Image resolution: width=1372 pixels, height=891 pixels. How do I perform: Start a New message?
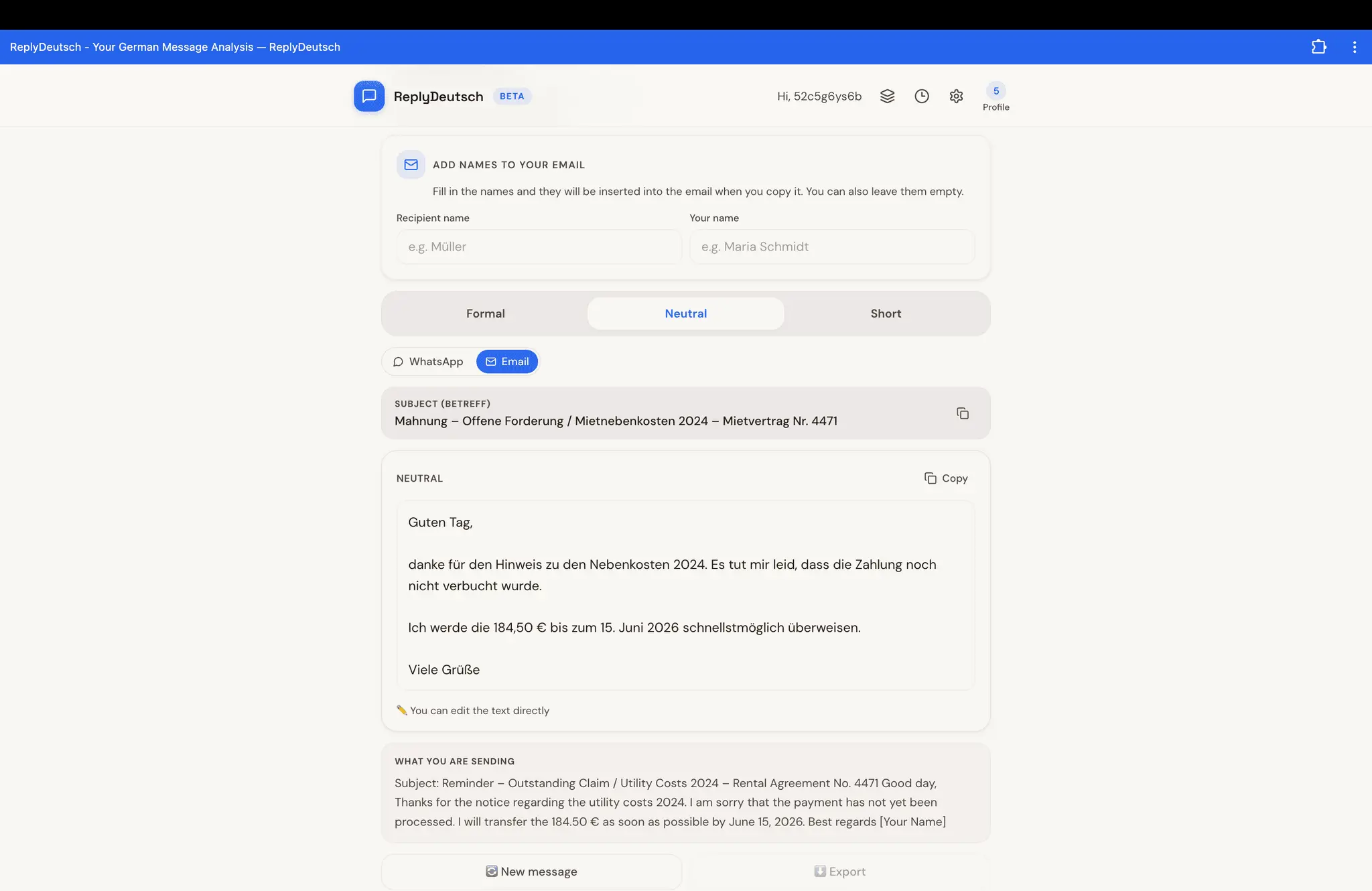tap(531, 872)
